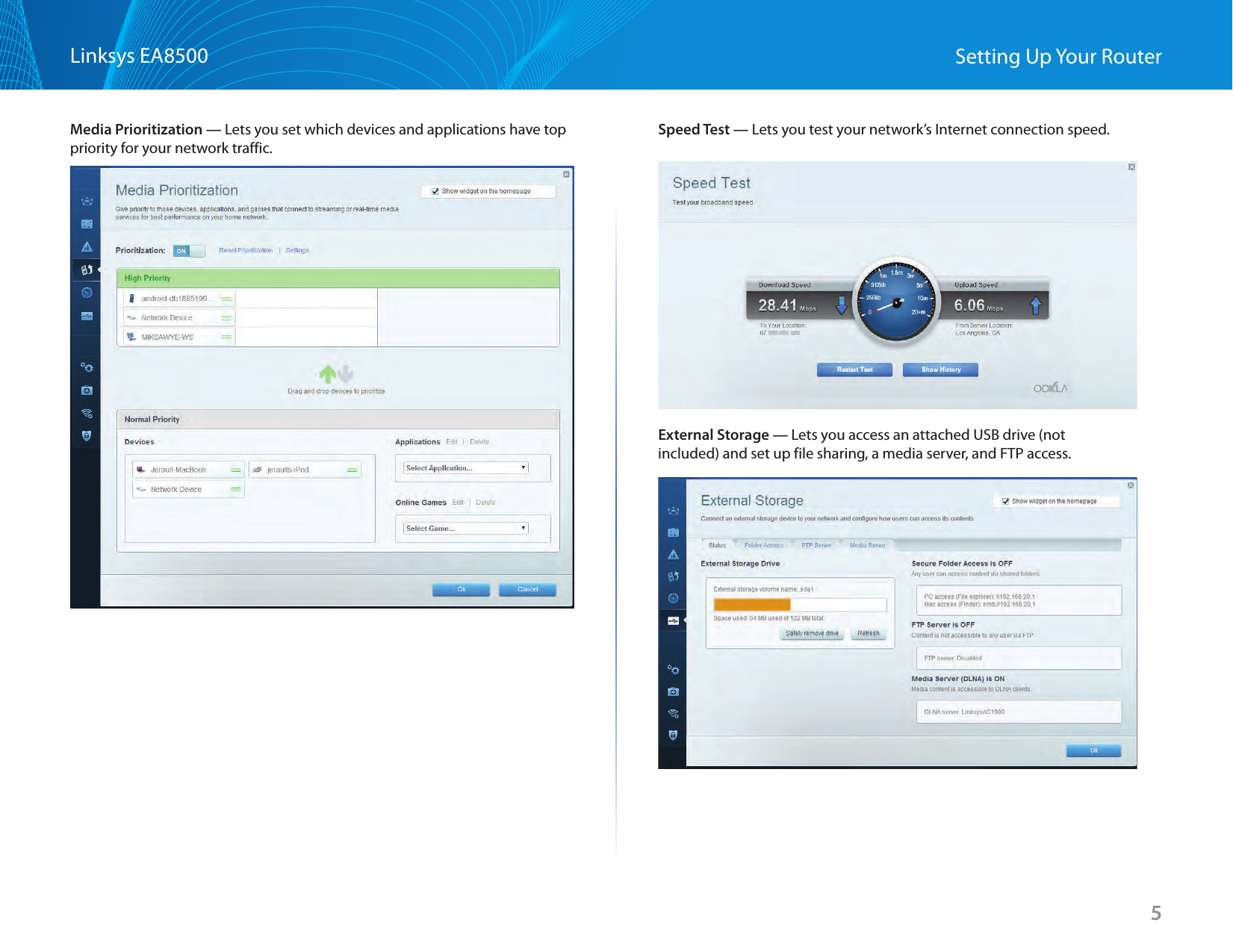Open Settings link next to Reset Prioritization
1233x952 pixels.
297,251
